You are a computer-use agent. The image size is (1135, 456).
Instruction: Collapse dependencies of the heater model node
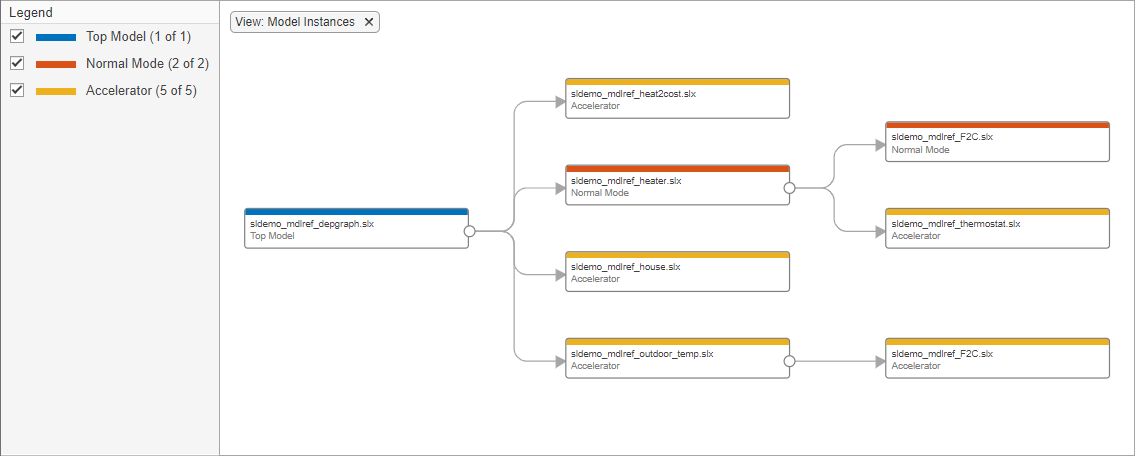789,187
